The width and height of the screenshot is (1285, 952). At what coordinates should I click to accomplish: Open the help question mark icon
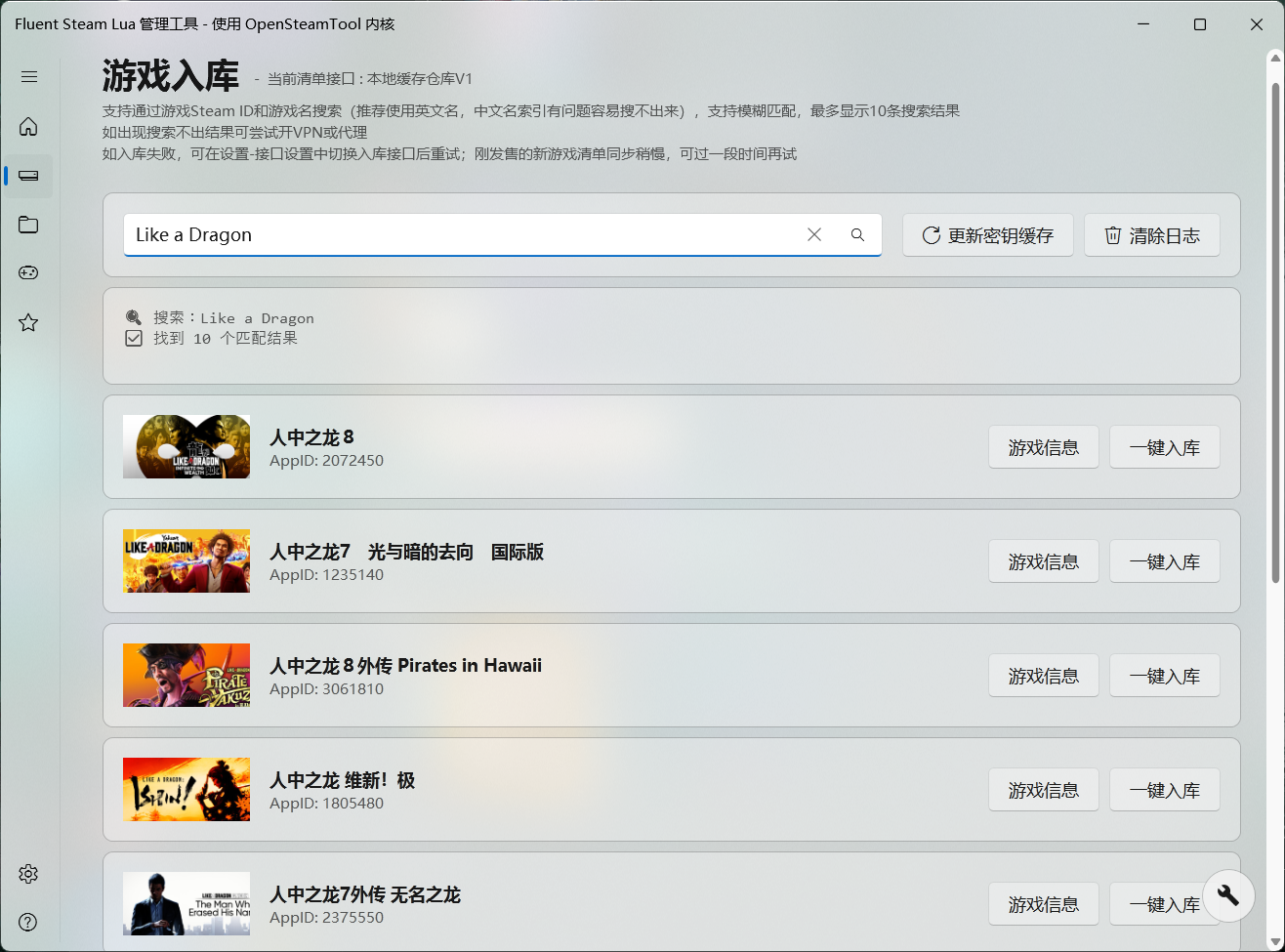click(x=28, y=922)
